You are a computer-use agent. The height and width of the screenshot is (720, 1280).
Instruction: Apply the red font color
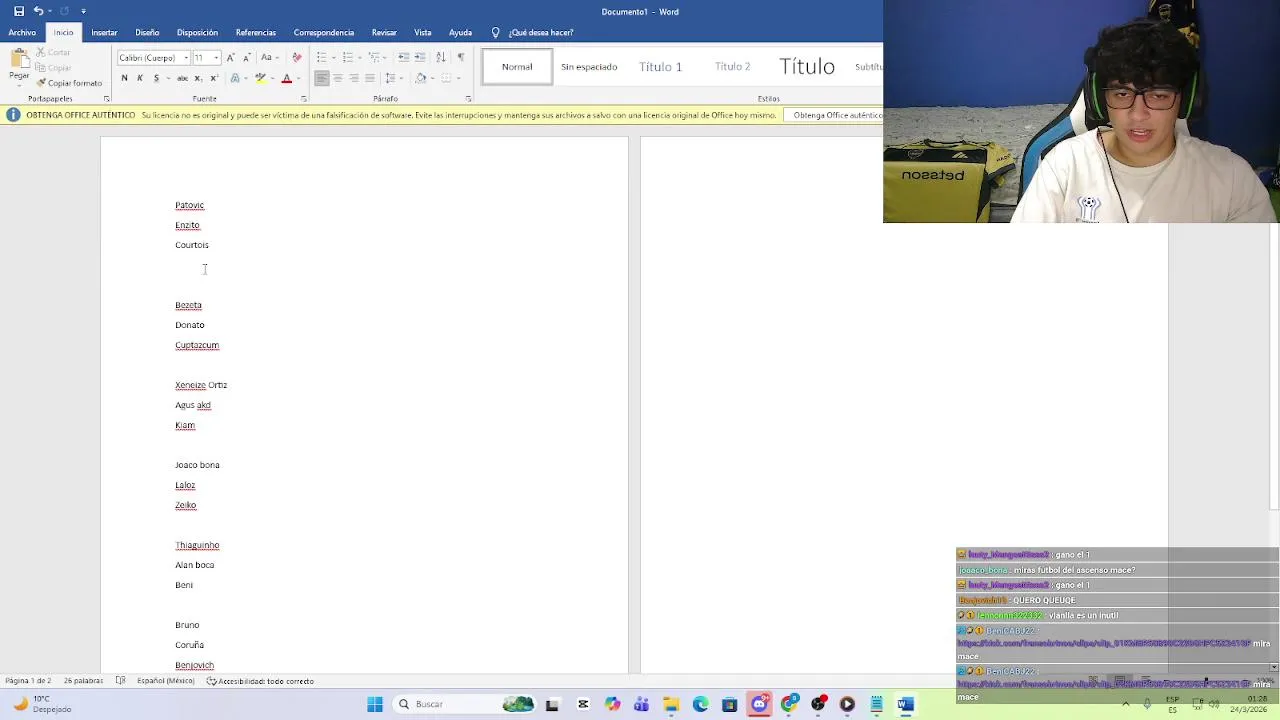(x=287, y=78)
